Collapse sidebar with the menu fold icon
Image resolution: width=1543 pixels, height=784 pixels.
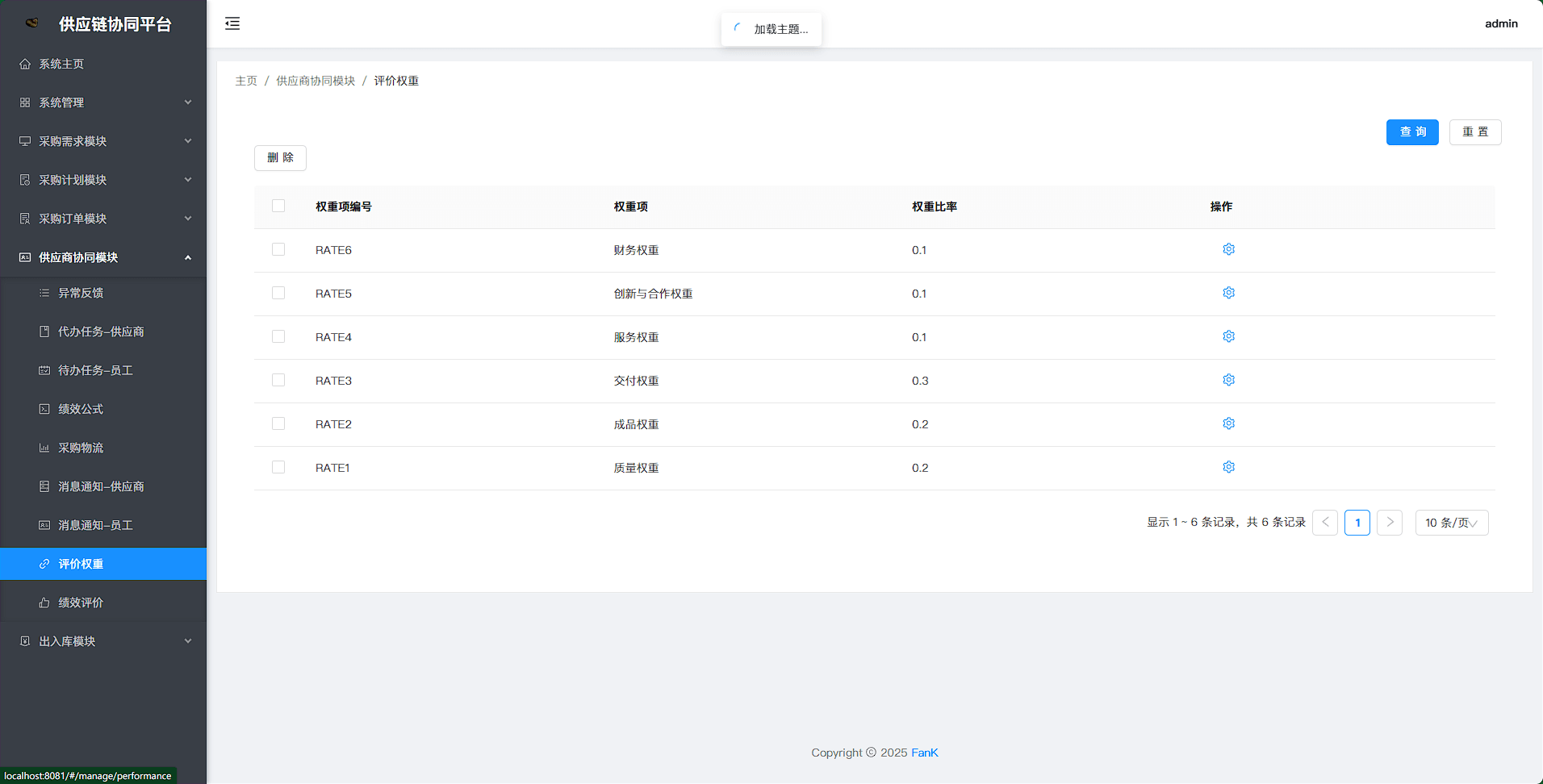pos(232,23)
